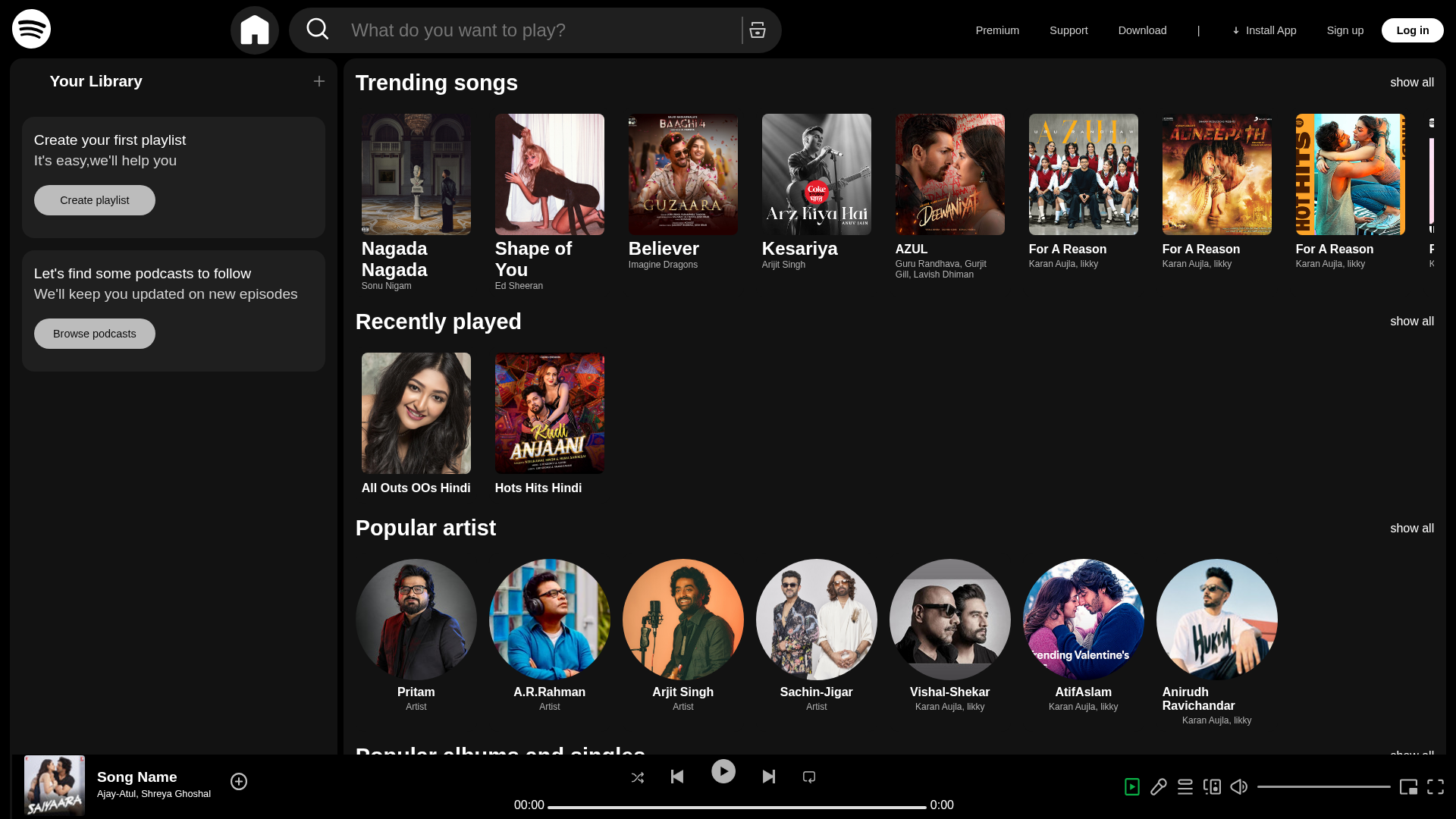1456x819 pixels.
Task: Open Arjit Singh artist photo
Action: (x=683, y=620)
